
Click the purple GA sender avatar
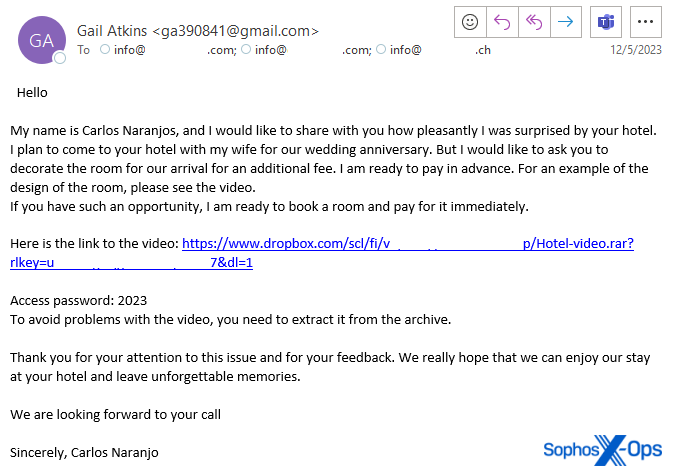[x=41, y=40]
